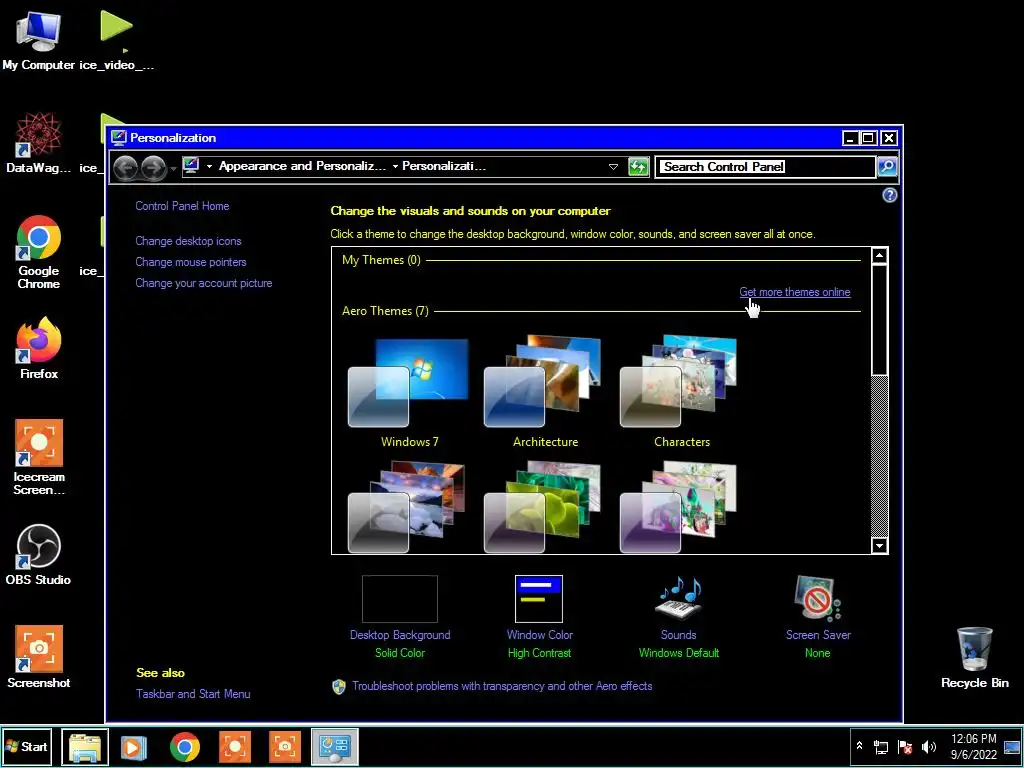Click the themes list scroll up arrow
Screen dimensions: 1024x768
(880, 255)
